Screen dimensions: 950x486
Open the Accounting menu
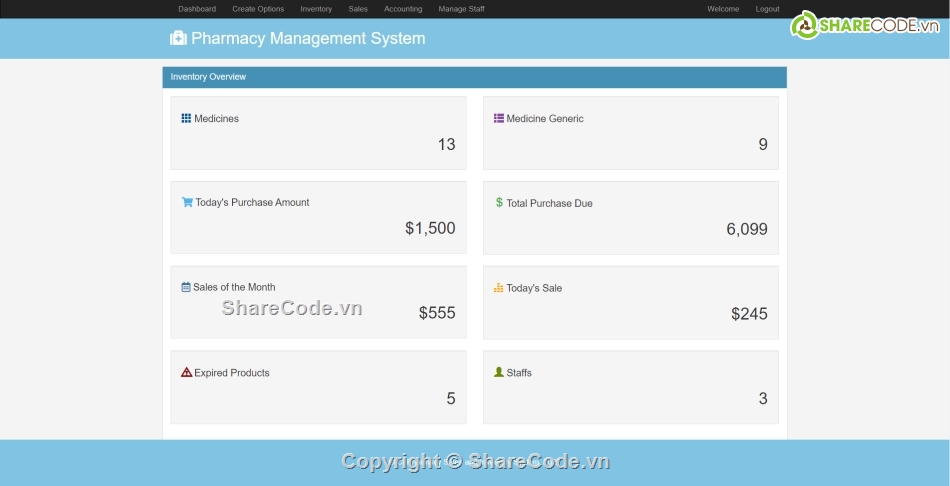coord(403,9)
